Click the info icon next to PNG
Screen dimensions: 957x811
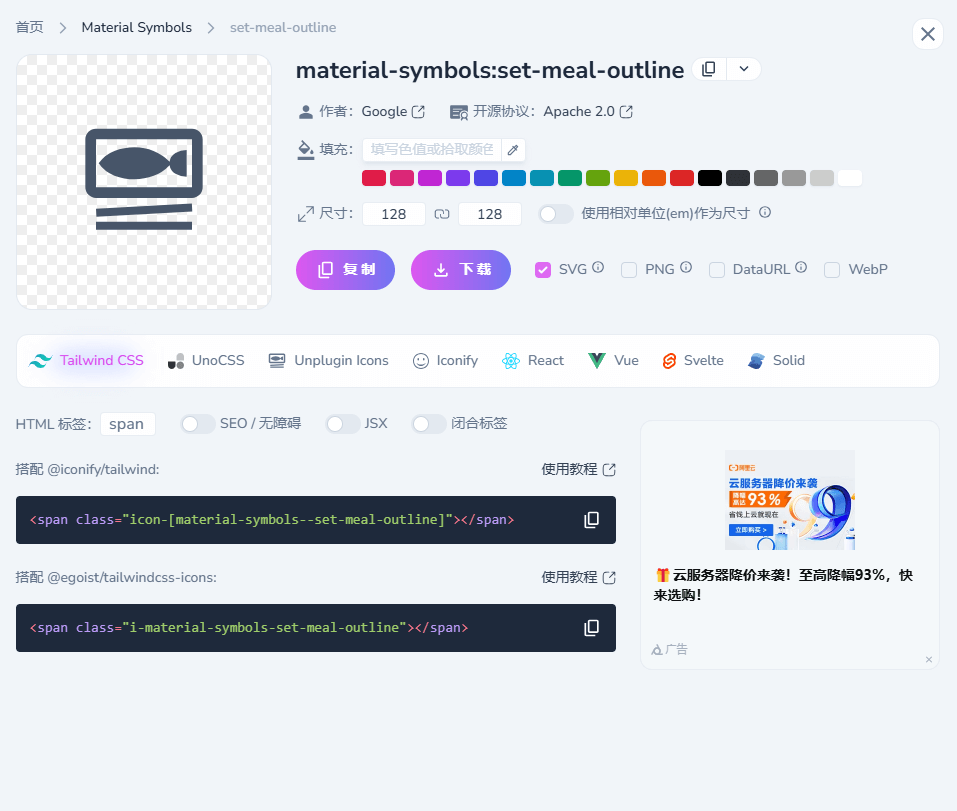[686, 267]
